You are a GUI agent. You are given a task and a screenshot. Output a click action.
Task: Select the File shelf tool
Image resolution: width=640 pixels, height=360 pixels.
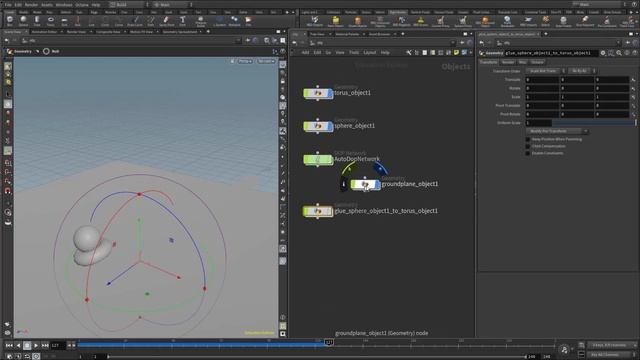[x=248, y=20]
